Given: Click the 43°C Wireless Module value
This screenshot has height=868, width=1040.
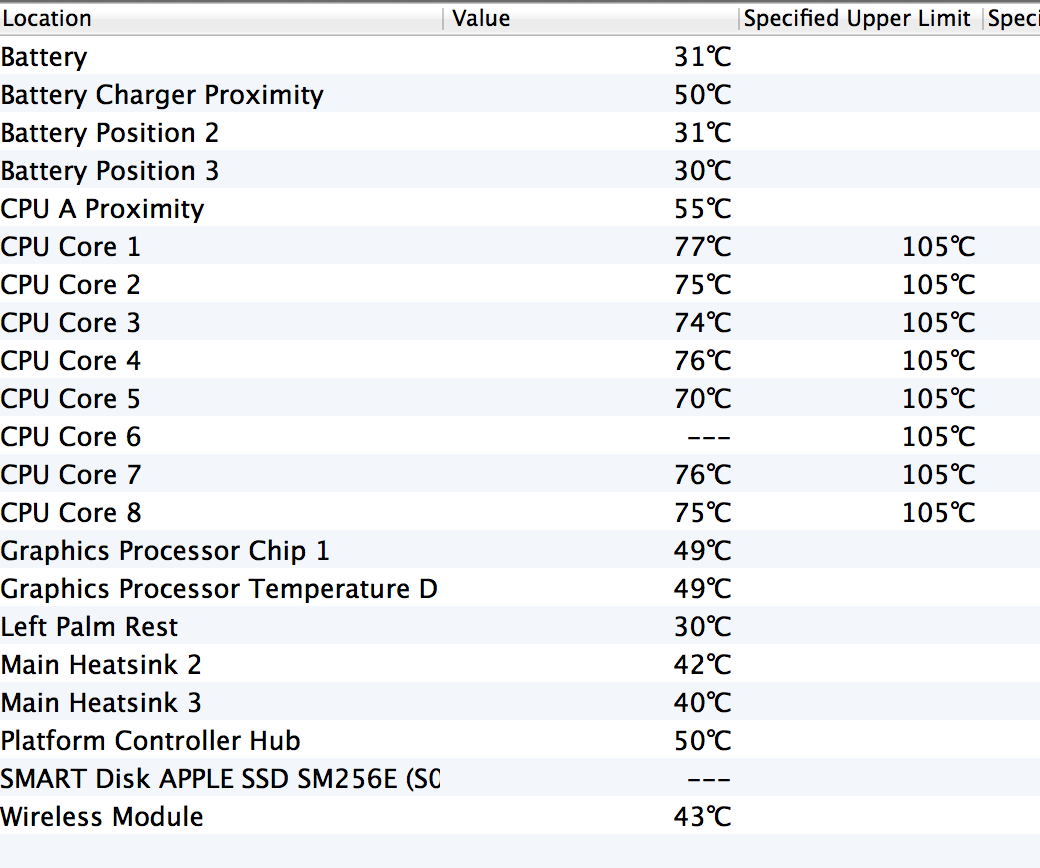Looking at the screenshot, I should (702, 816).
